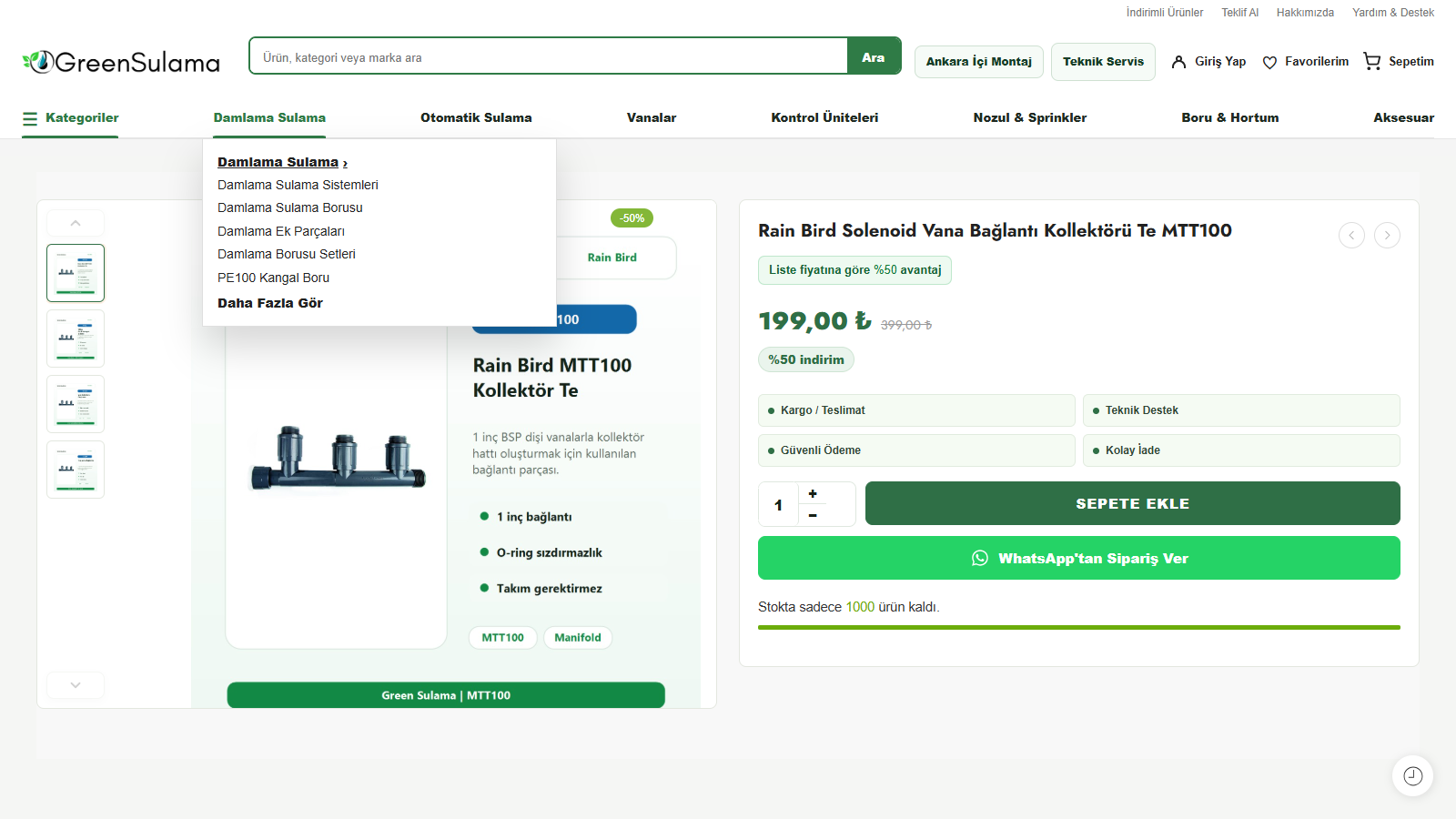Screen dimensions: 1456x819
Task: Click the WhatsApp icon in order button
Action: click(980, 558)
